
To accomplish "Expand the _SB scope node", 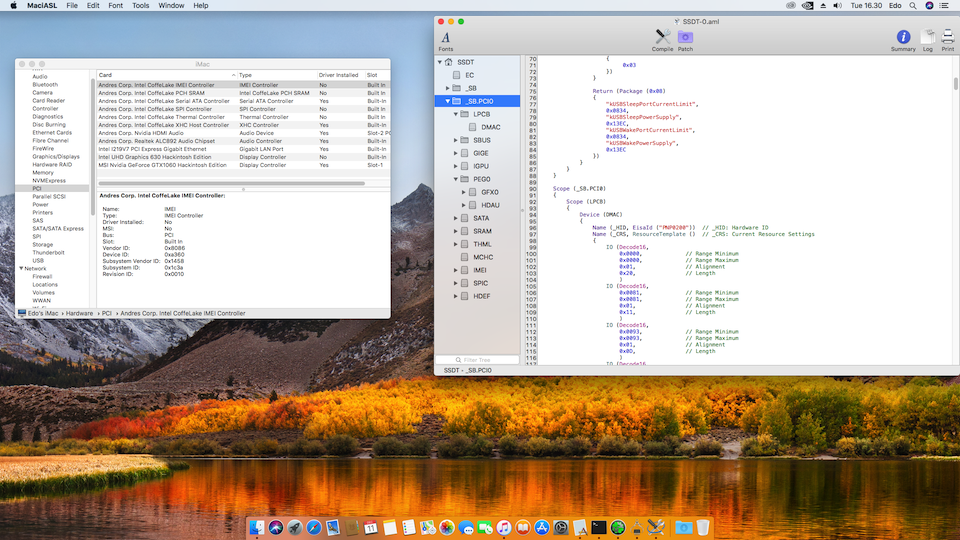I will (x=448, y=88).
